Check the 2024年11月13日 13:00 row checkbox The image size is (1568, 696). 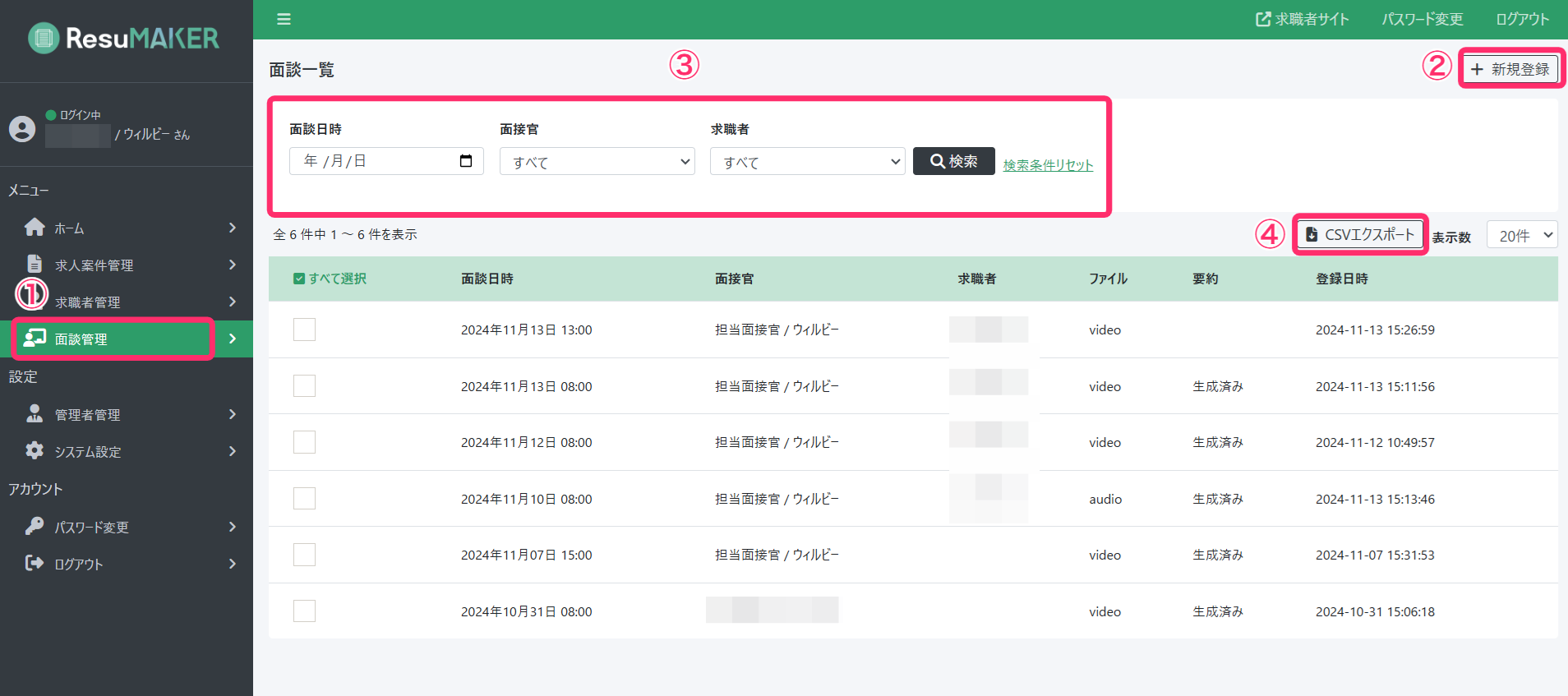point(304,330)
